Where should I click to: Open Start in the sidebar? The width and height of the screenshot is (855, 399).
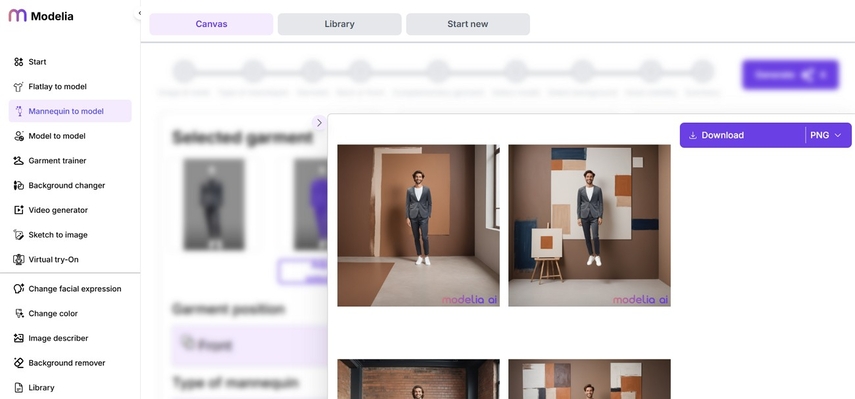point(70,62)
